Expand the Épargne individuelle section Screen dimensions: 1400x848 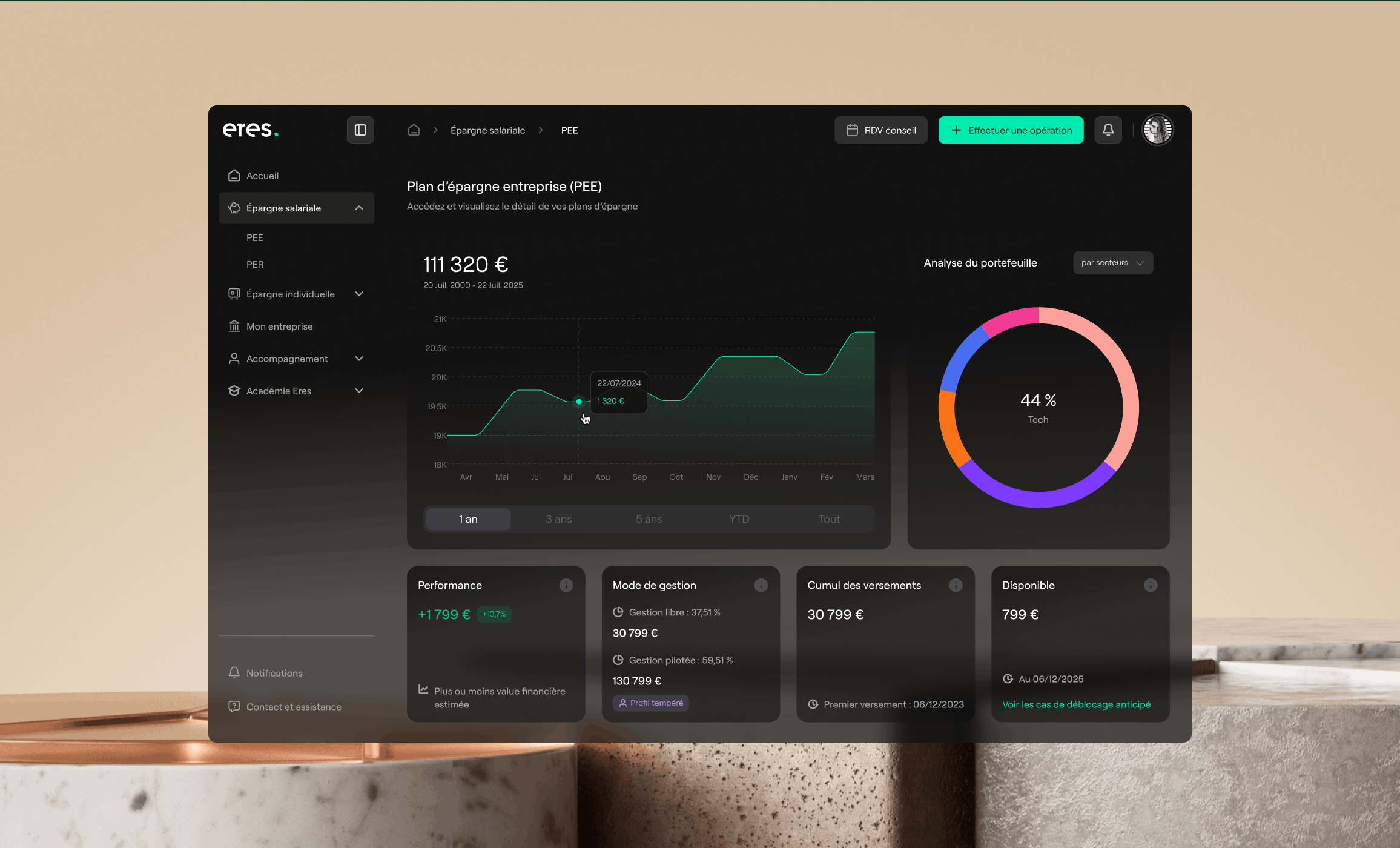pyautogui.click(x=359, y=294)
